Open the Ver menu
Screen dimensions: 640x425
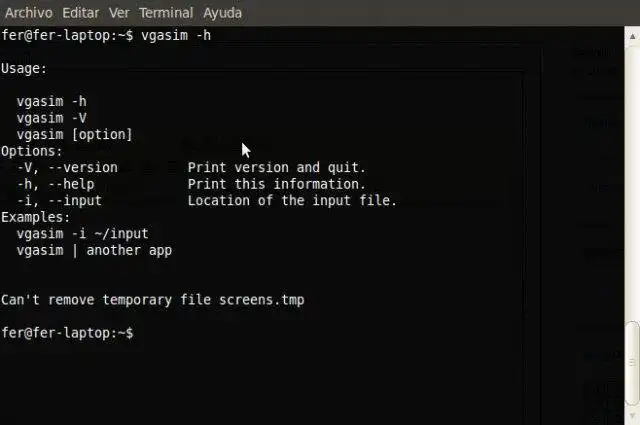tap(119, 13)
